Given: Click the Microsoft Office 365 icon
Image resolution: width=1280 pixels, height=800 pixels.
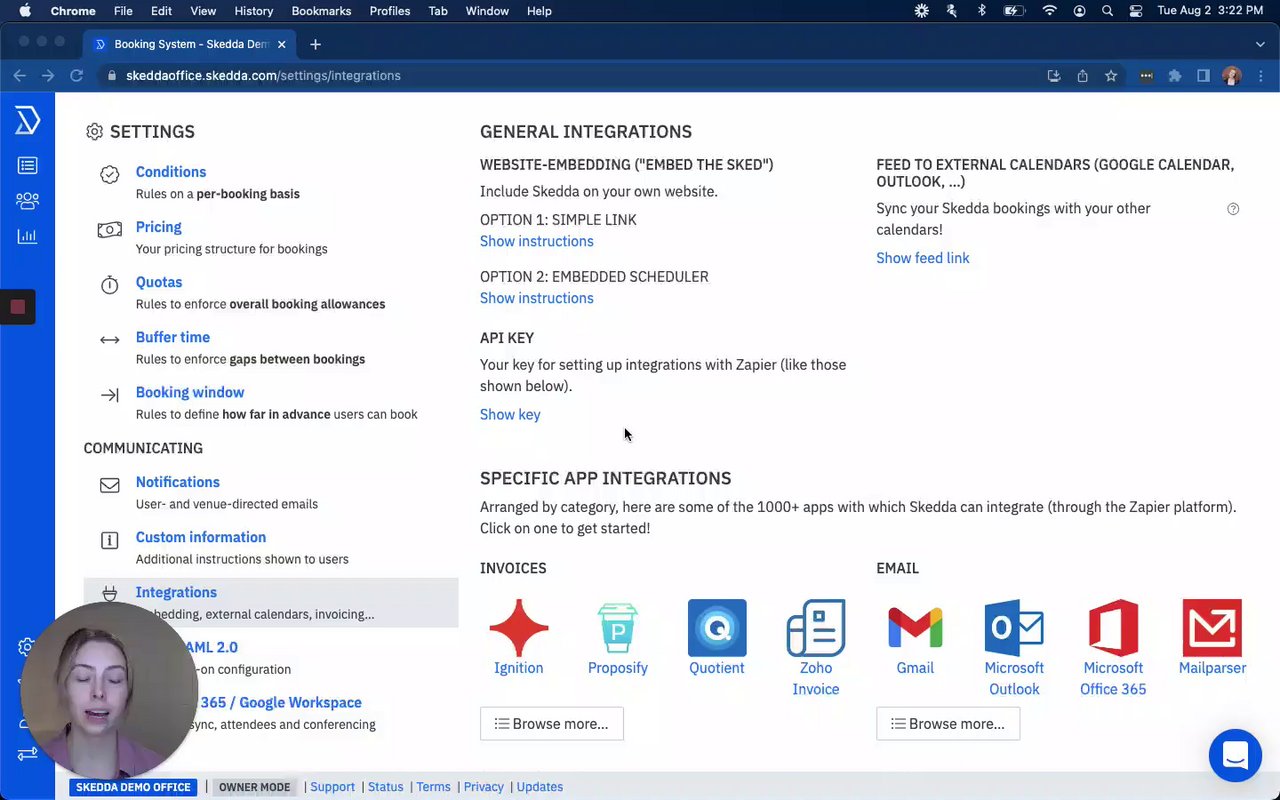Looking at the screenshot, I should pyautogui.click(x=1112, y=628).
